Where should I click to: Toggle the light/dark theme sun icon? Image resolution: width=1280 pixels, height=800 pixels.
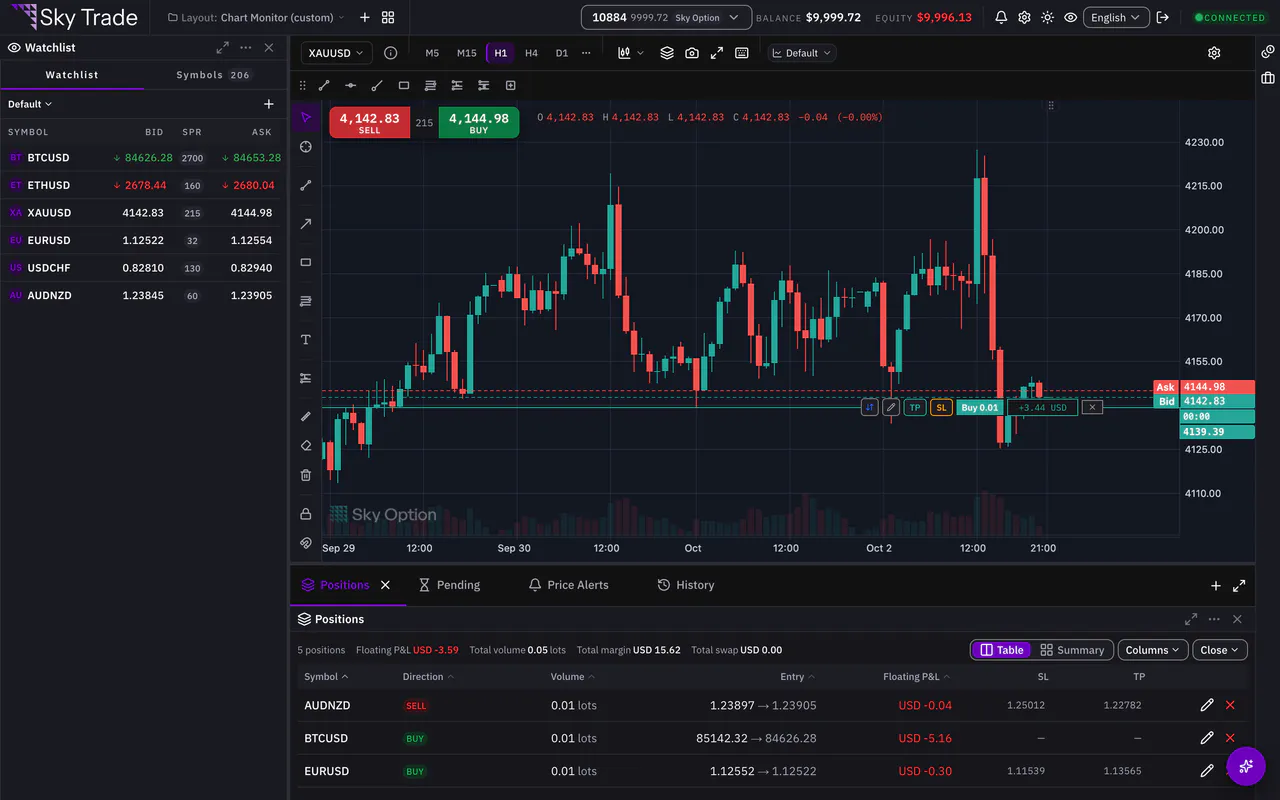(x=1047, y=17)
